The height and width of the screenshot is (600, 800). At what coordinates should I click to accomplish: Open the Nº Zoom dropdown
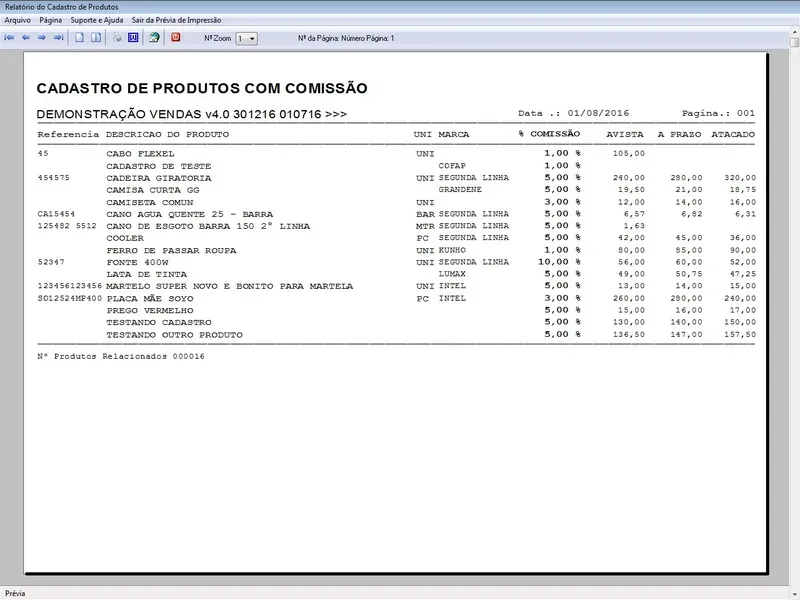click(x=246, y=38)
